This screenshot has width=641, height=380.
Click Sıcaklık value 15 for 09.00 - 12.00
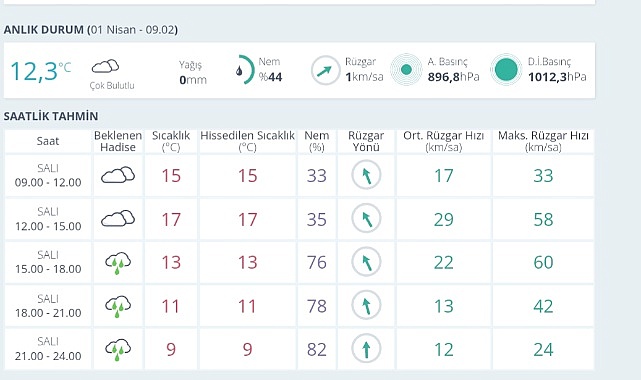pyautogui.click(x=171, y=176)
